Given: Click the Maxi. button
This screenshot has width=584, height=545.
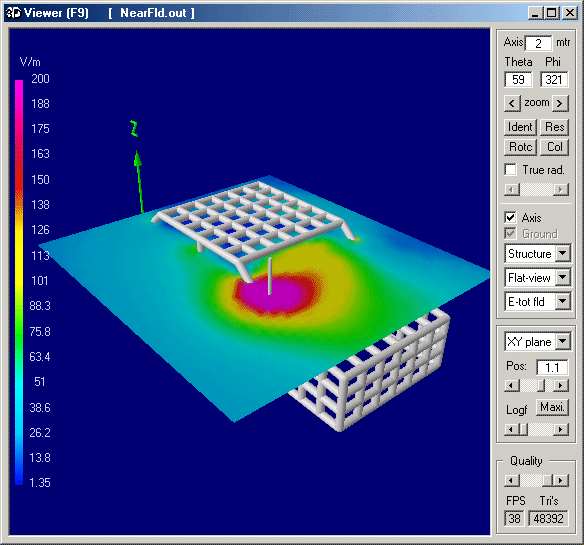Looking at the screenshot, I should (552, 407).
